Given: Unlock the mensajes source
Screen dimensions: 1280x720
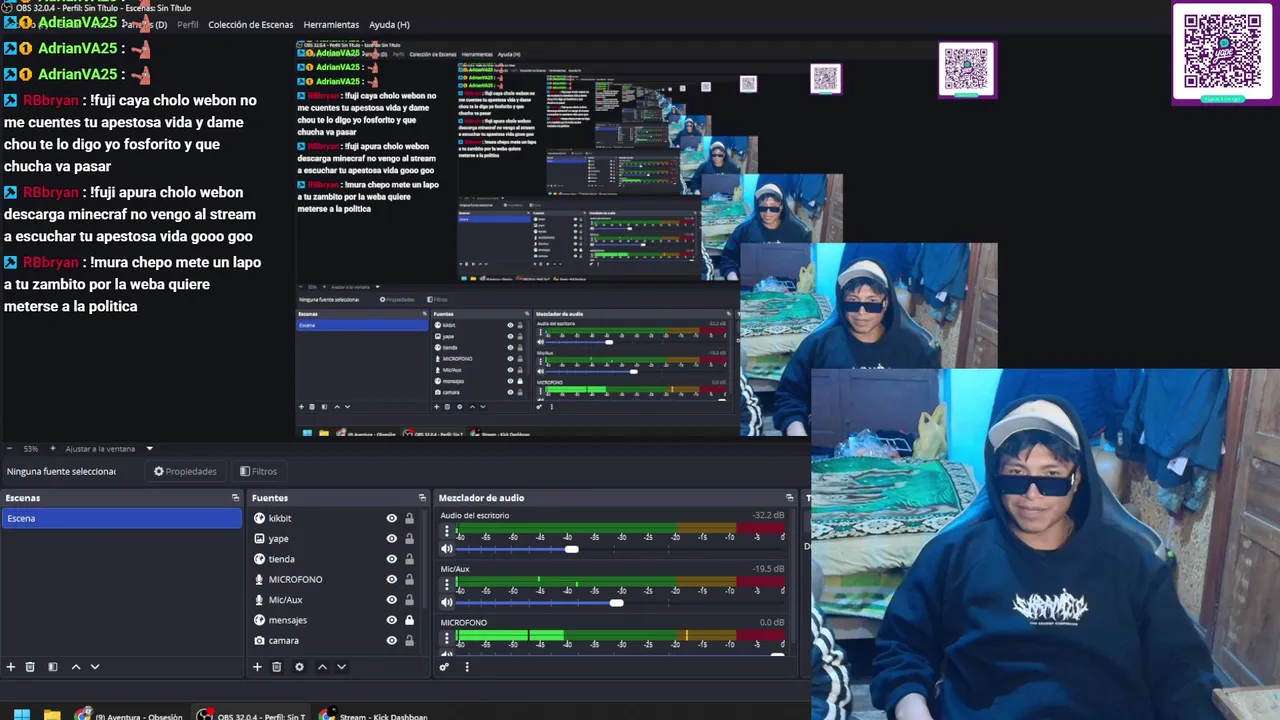Looking at the screenshot, I should [x=409, y=620].
